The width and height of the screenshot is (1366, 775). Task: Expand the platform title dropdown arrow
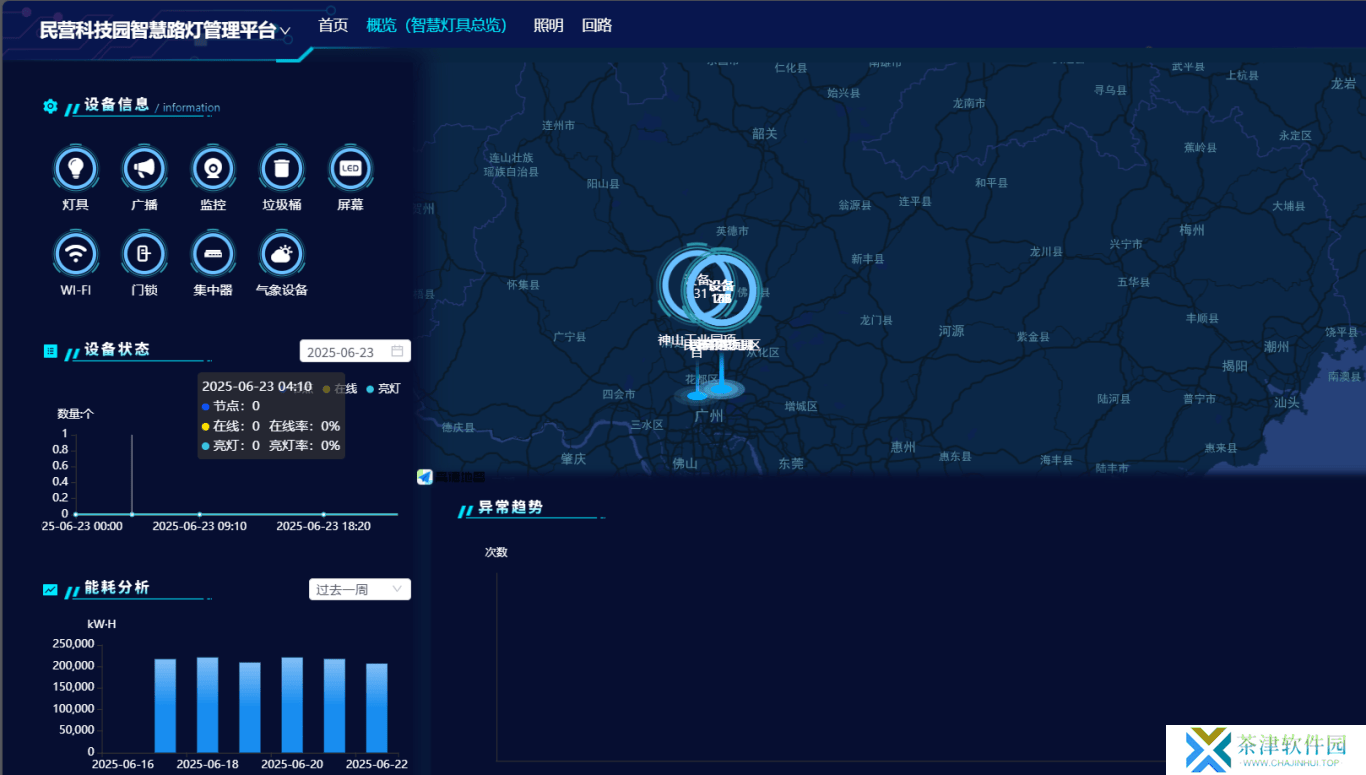(285, 31)
